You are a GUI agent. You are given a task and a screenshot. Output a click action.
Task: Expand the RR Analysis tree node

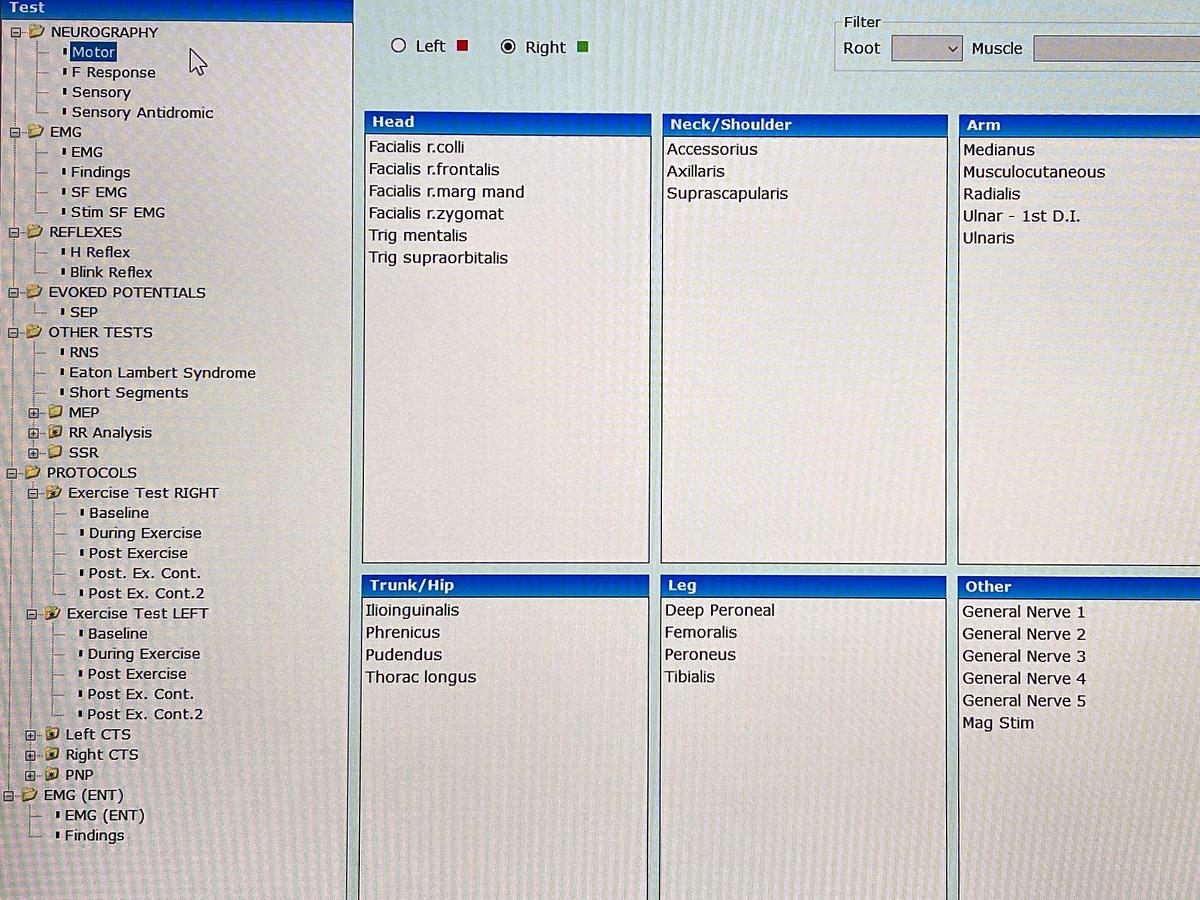tap(34, 433)
